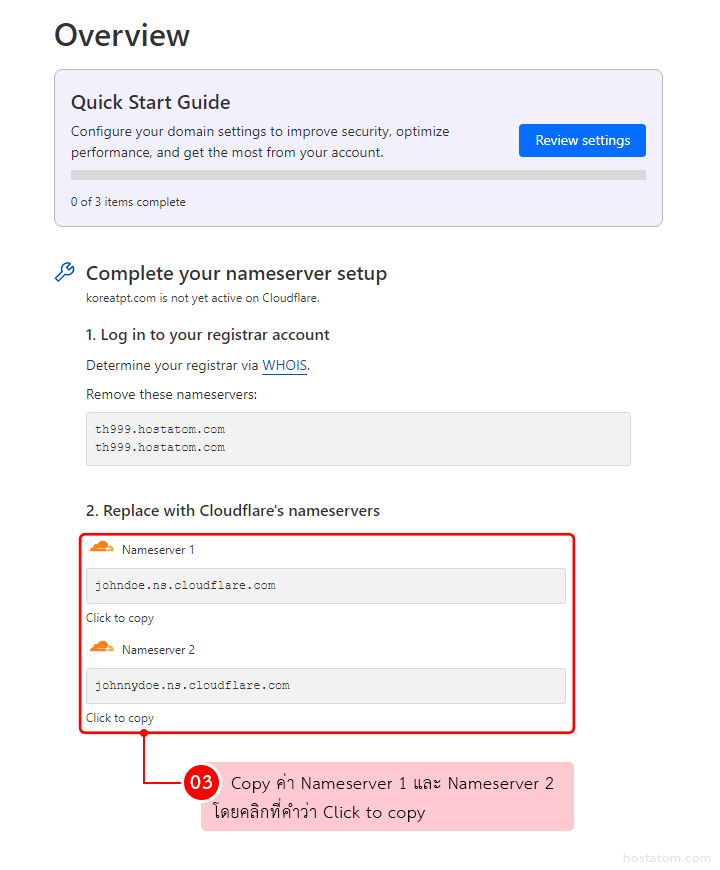720x870 pixels.
Task: Click the Quick Start Guide title
Action: point(151,103)
